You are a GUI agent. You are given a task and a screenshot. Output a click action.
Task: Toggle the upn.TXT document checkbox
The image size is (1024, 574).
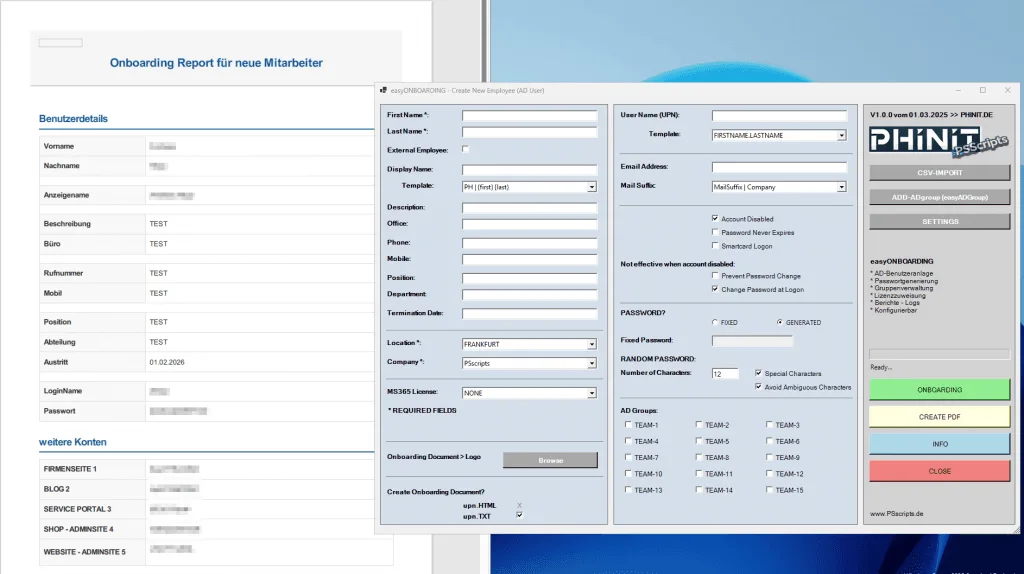click(x=519, y=515)
